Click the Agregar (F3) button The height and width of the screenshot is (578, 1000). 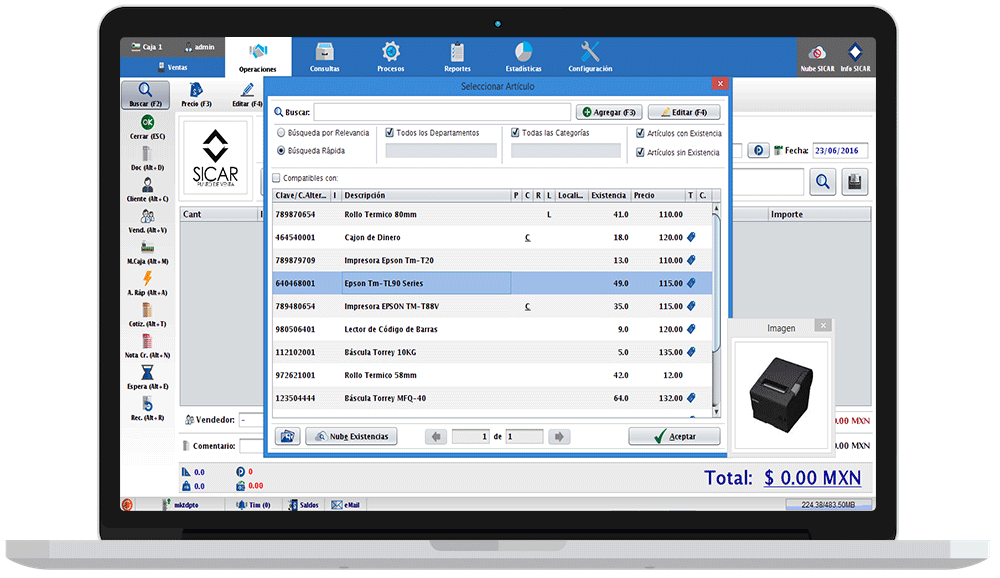click(x=608, y=112)
